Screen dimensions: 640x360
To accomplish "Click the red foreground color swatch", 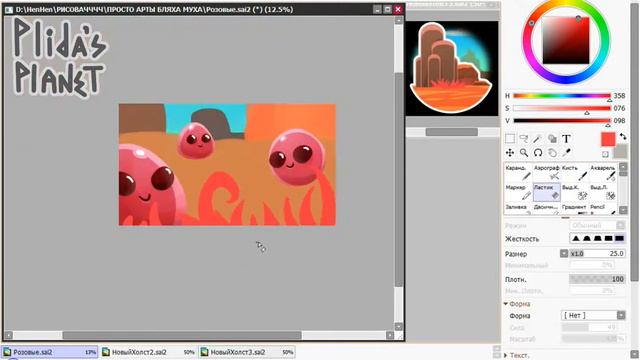I will point(608,140).
